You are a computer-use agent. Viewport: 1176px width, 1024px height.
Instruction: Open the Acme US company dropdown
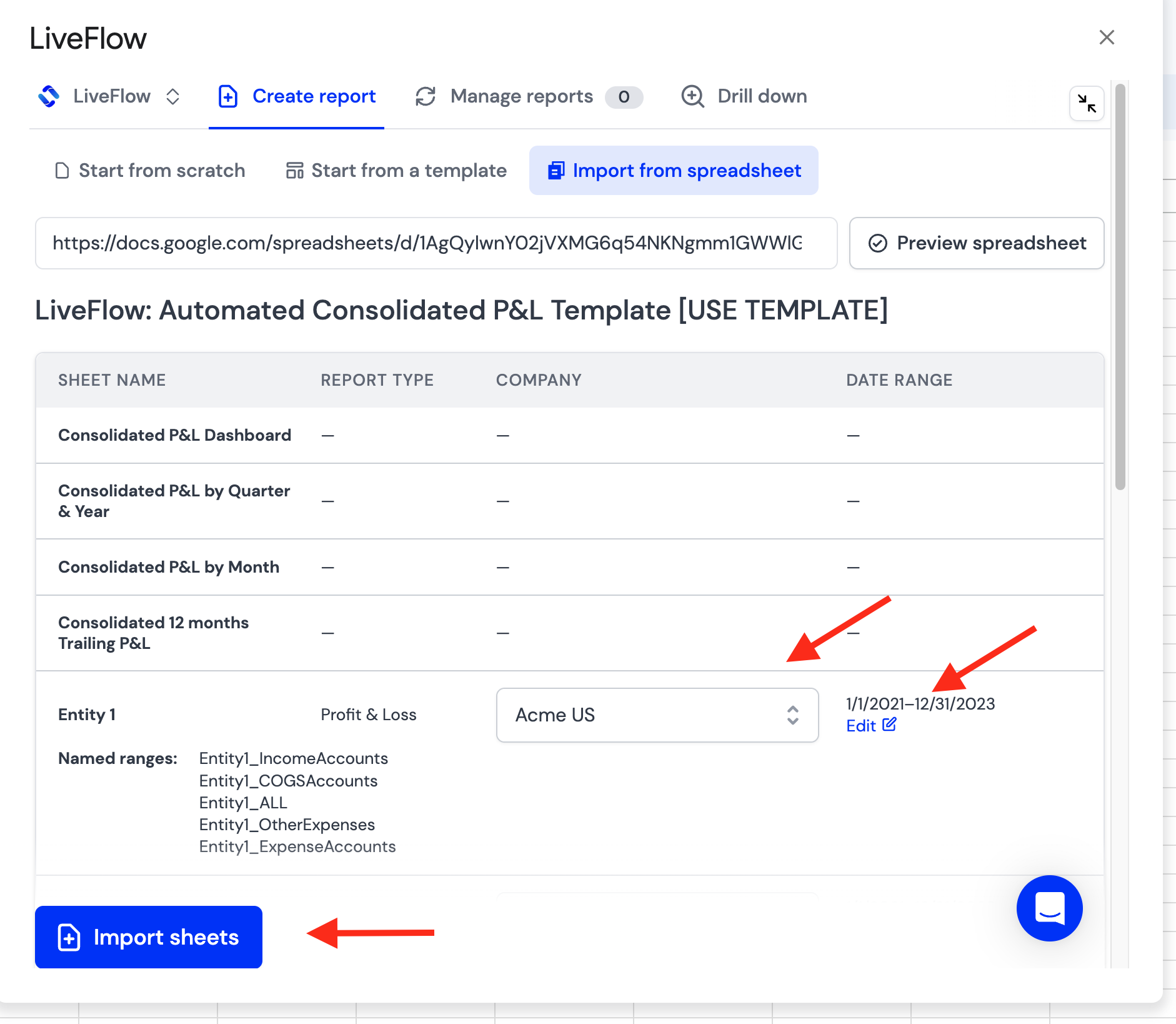[x=657, y=715]
